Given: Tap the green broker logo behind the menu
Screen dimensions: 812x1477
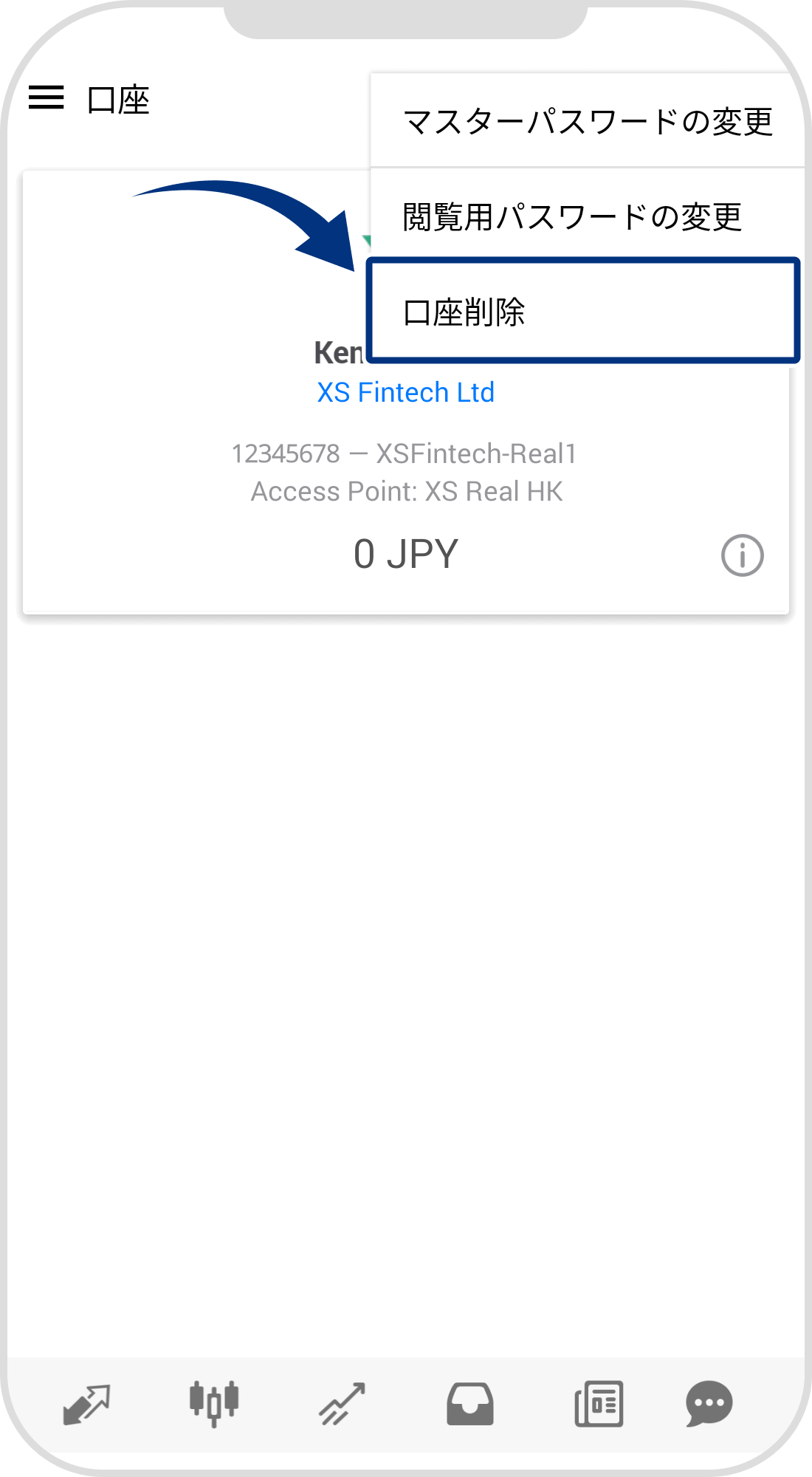Looking at the screenshot, I should click(365, 241).
